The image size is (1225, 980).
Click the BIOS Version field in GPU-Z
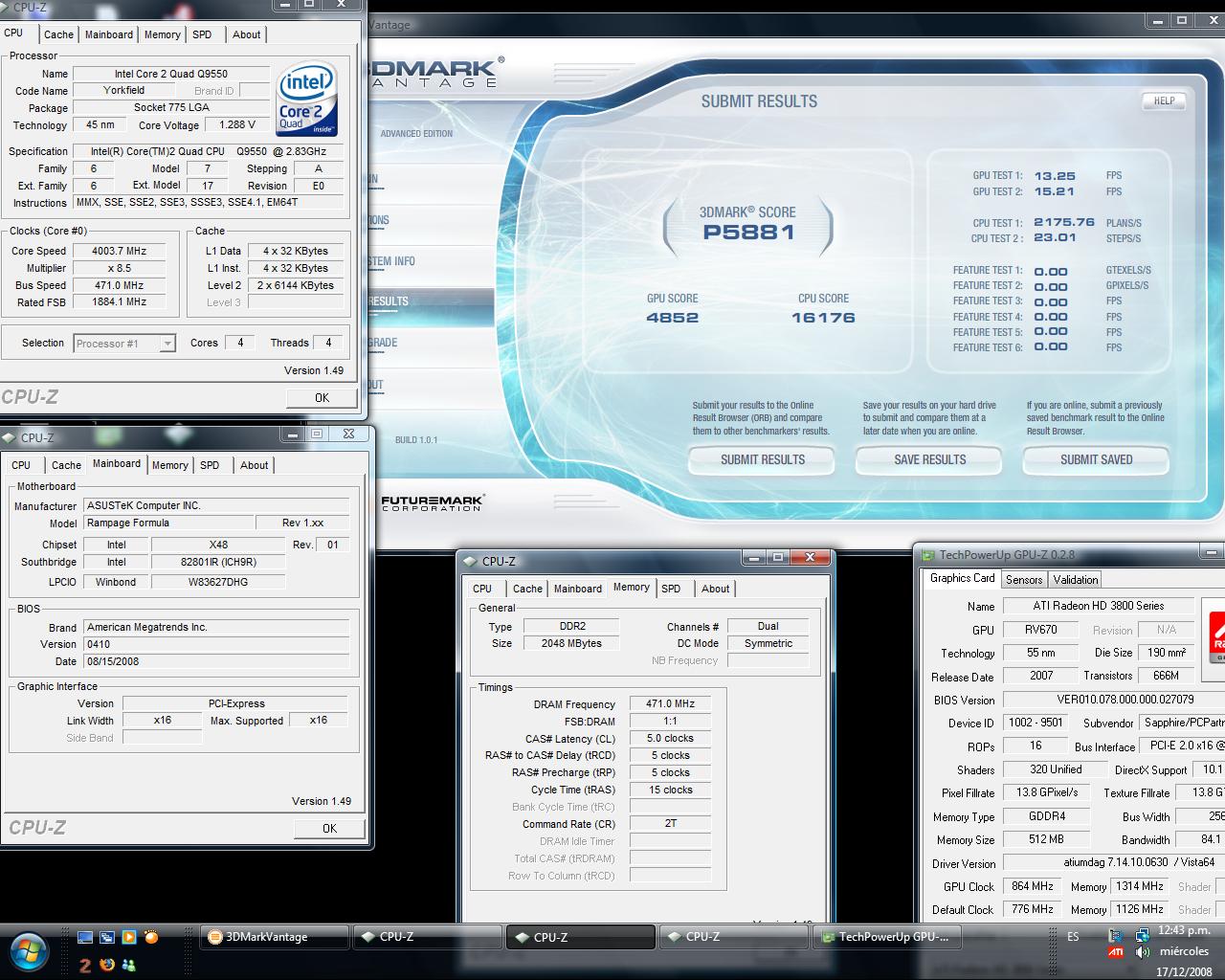point(1113,701)
